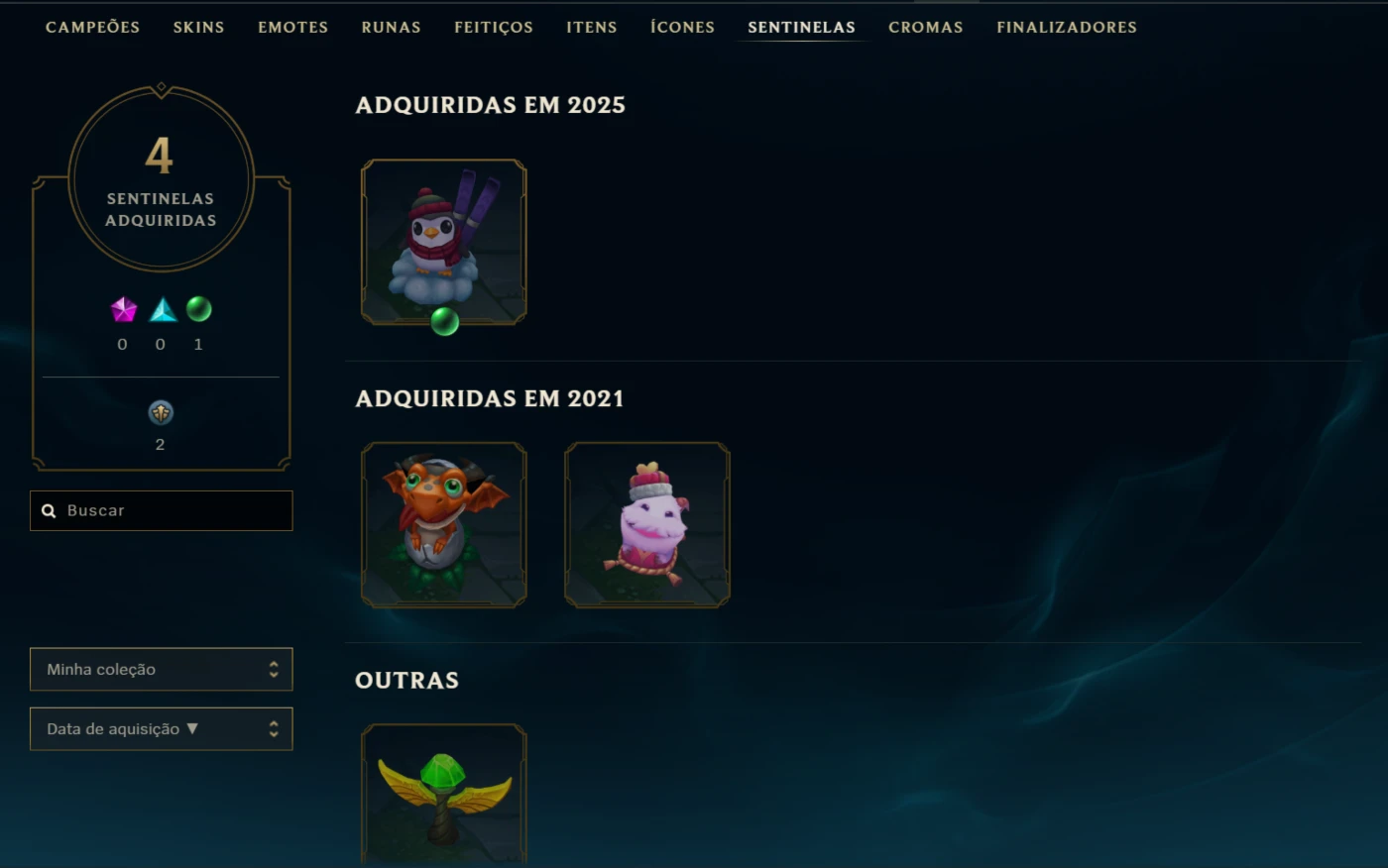Switch to the Finalizadores tab

1067,27
